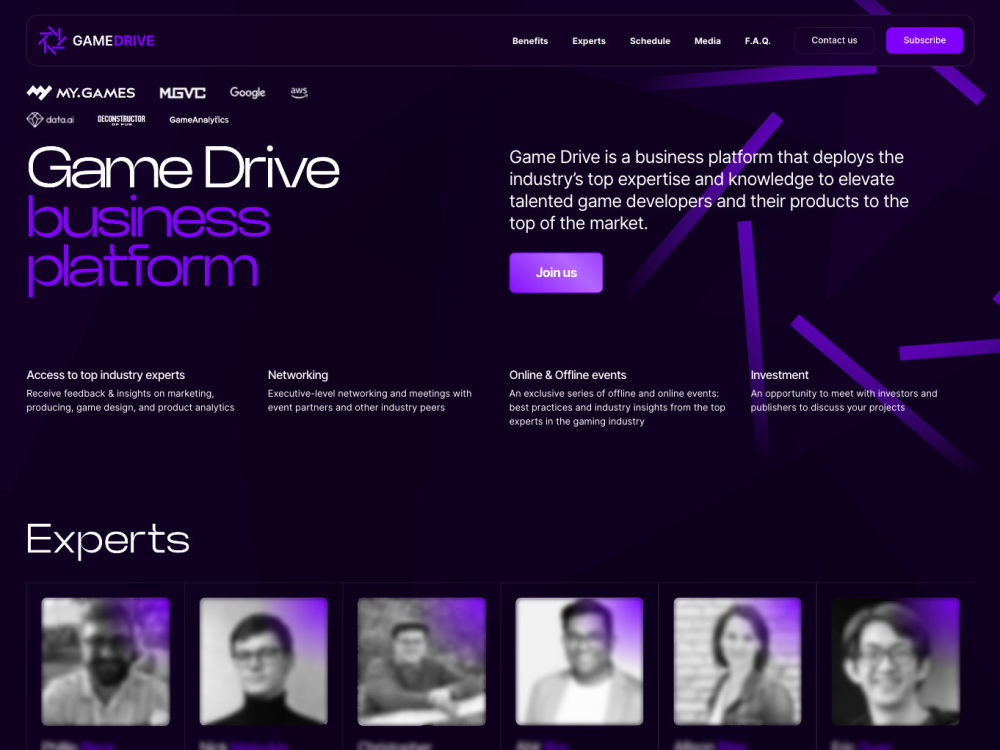Open the Benefits menu item
The image size is (1000, 750).
[x=530, y=41]
